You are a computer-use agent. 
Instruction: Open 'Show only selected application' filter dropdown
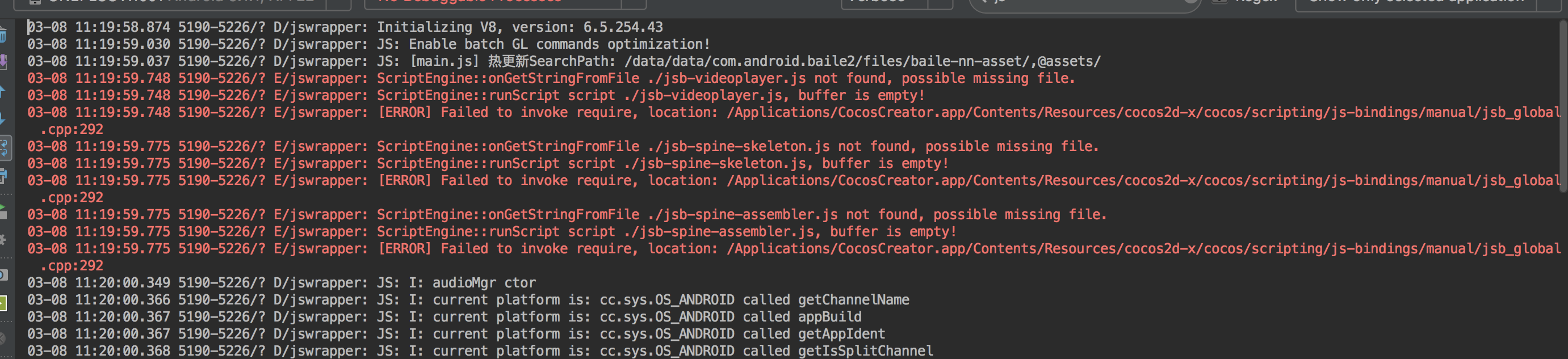point(1431,2)
